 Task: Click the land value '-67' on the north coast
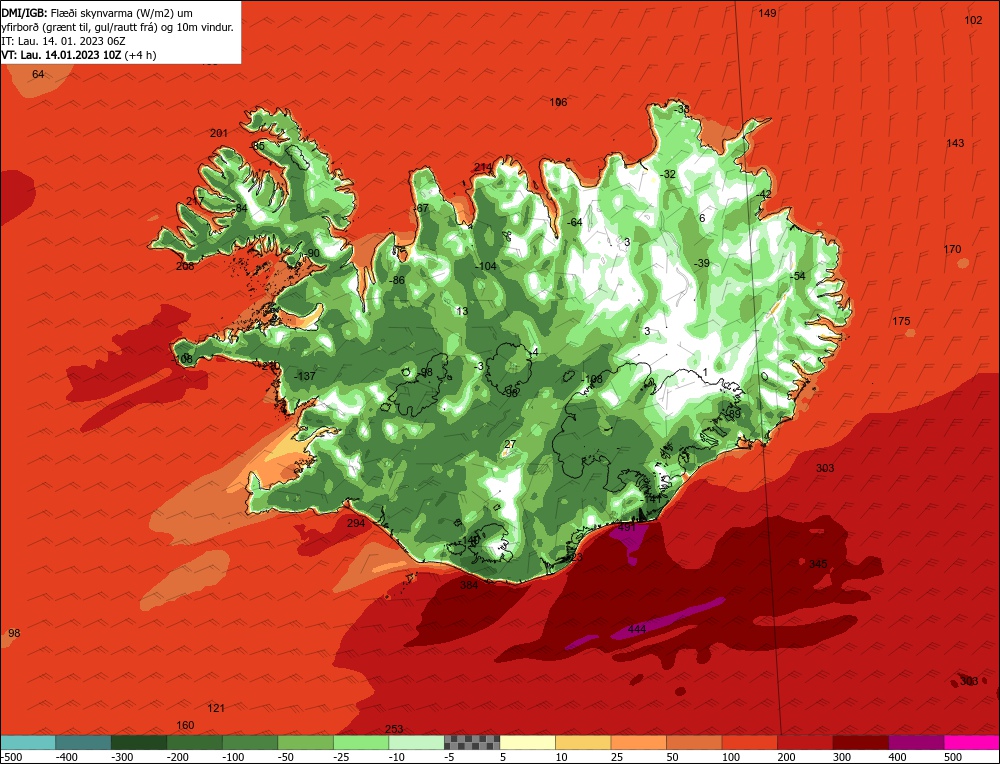[x=421, y=208]
